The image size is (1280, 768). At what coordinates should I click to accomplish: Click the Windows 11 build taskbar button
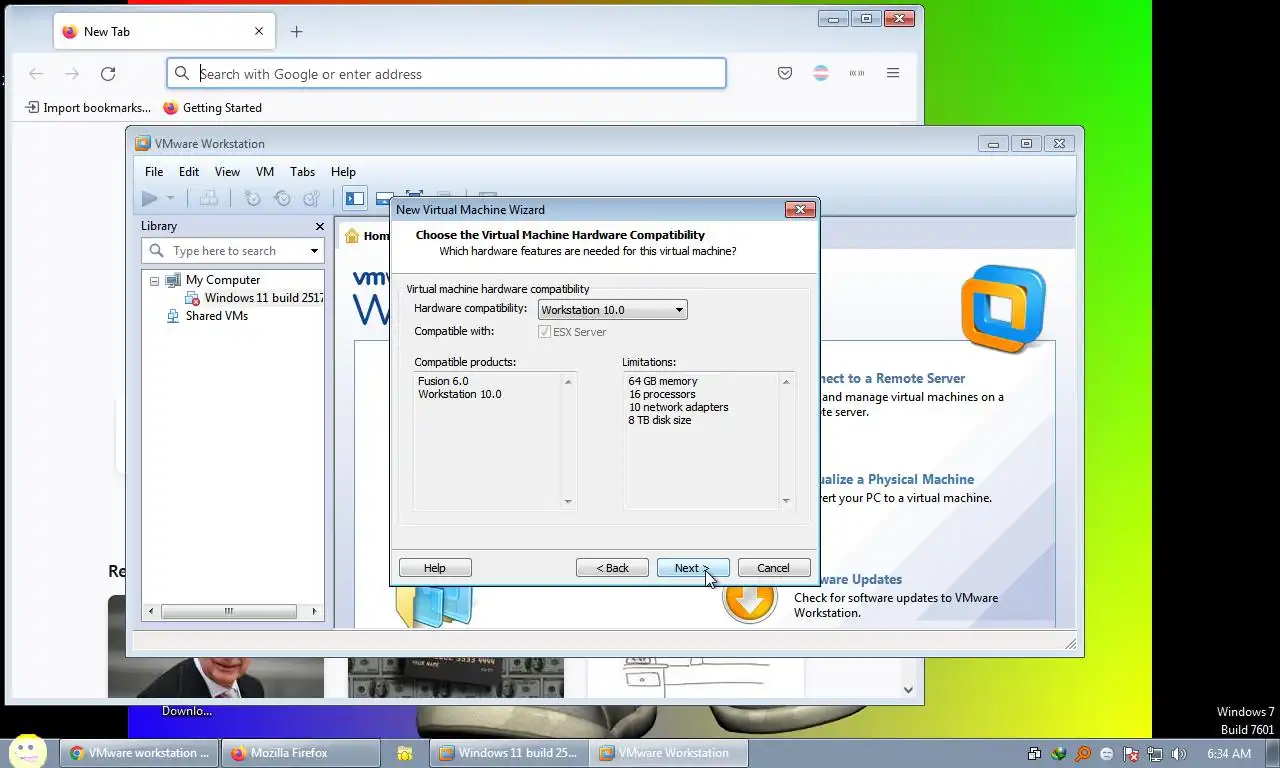click(x=507, y=753)
